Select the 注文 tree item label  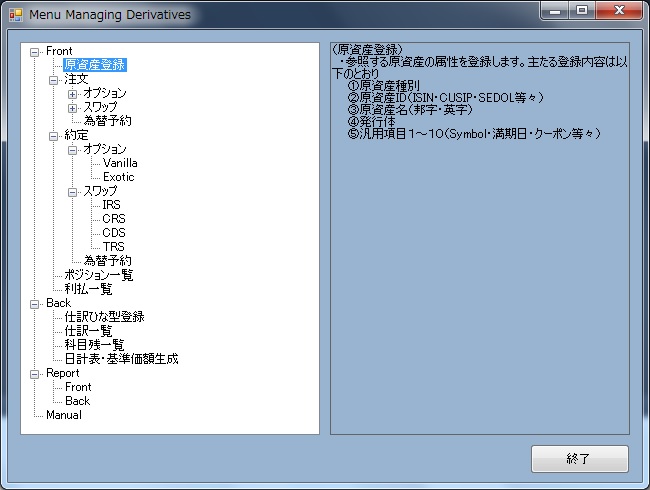[76, 79]
